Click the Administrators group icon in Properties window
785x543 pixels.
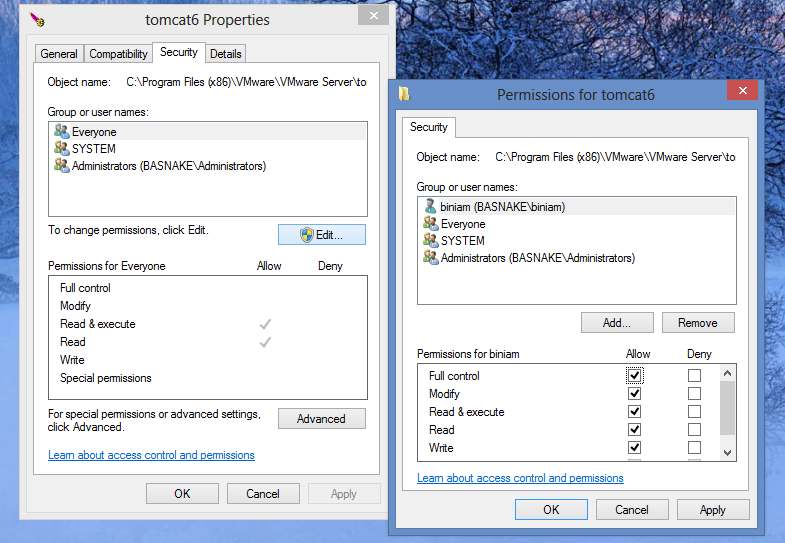click(x=62, y=166)
